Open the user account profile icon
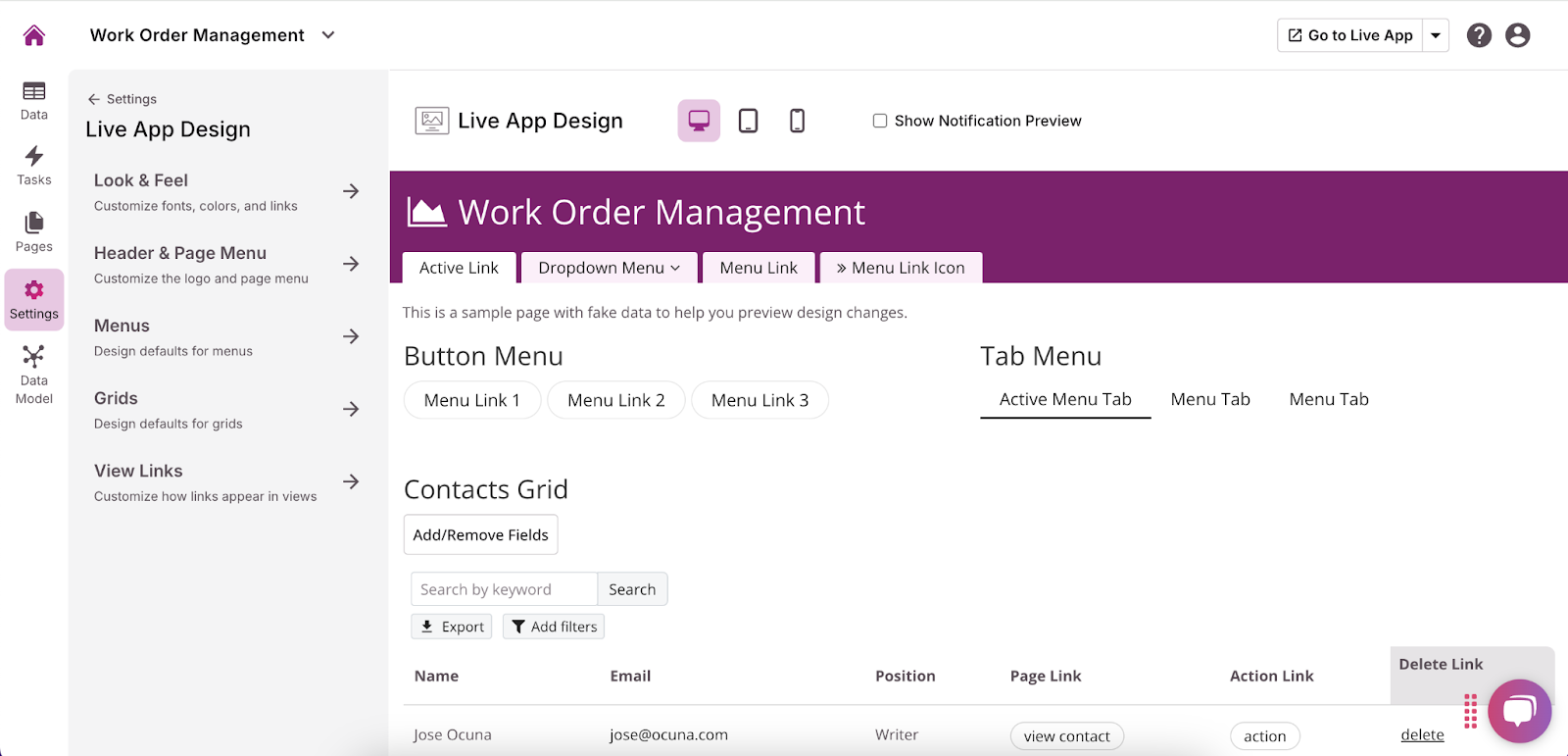1568x756 pixels. coord(1517,35)
